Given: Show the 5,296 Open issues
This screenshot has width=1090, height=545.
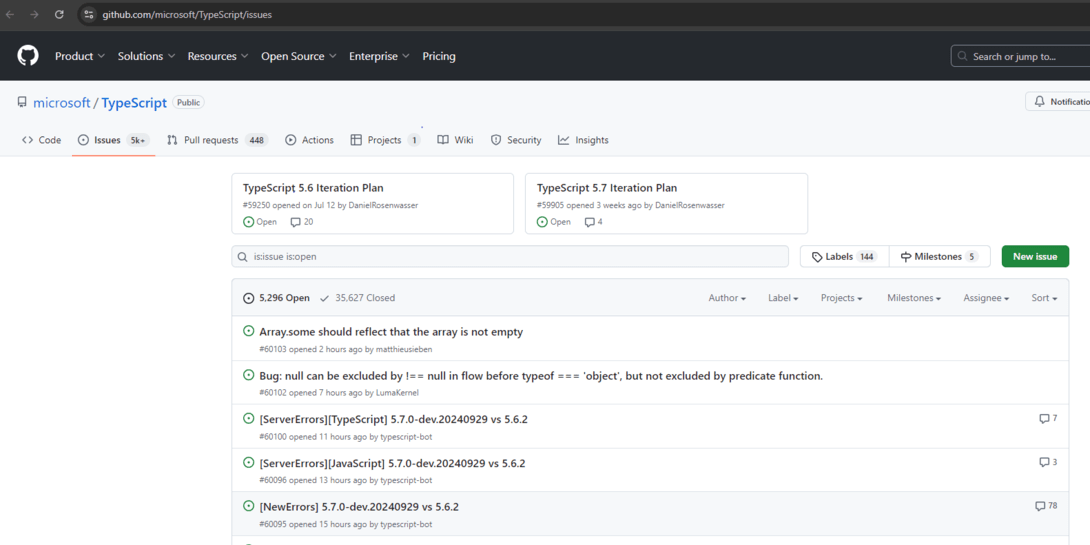Looking at the screenshot, I should (277, 298).
